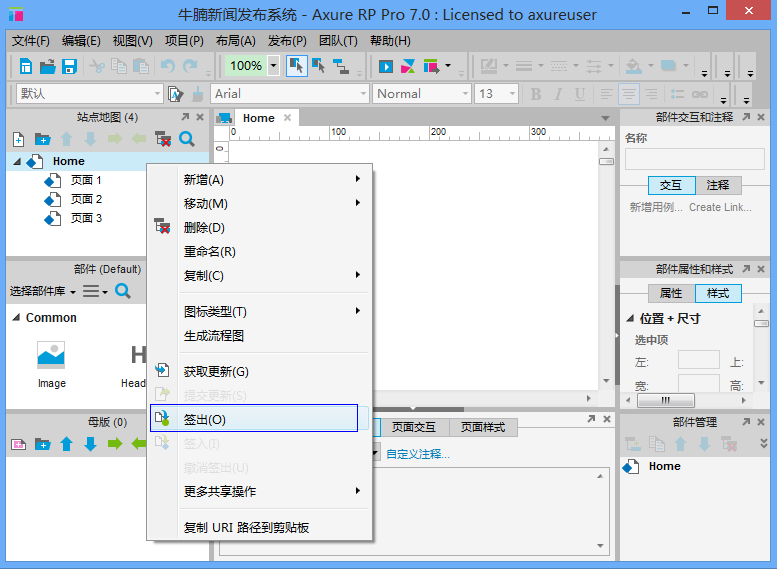The image size is (777, 569).
Task: Add a new page in sitemap panel
Action: [18, 139]
